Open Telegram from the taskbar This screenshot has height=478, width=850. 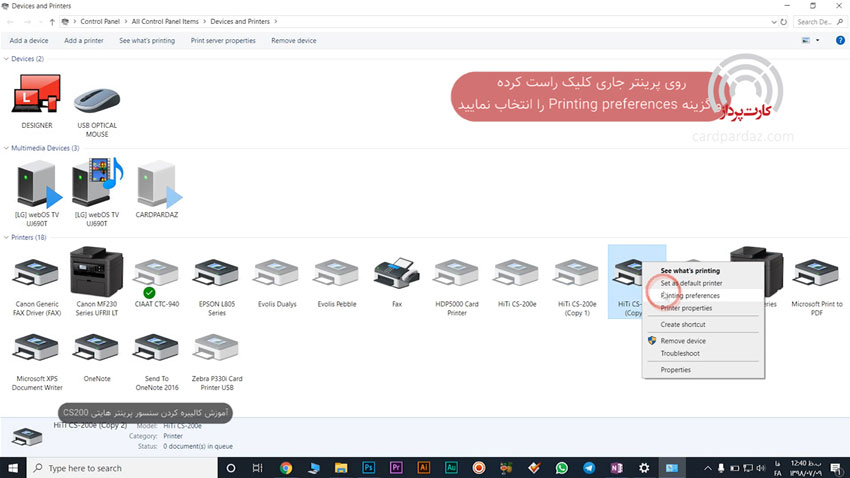pyautogui.click(x=589, y=468)
